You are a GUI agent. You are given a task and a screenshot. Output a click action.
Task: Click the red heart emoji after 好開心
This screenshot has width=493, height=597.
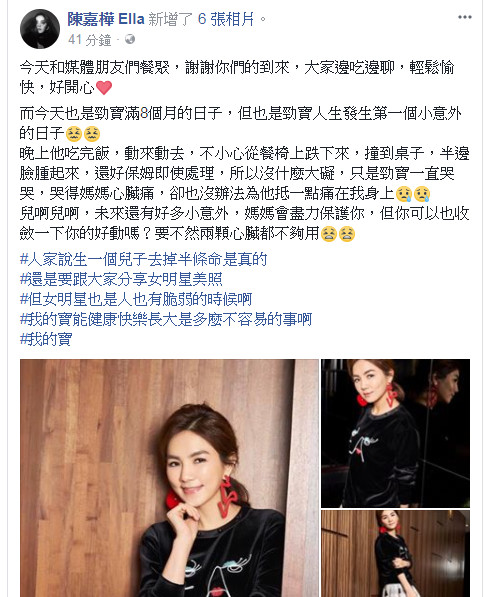(x=104, y=88)
